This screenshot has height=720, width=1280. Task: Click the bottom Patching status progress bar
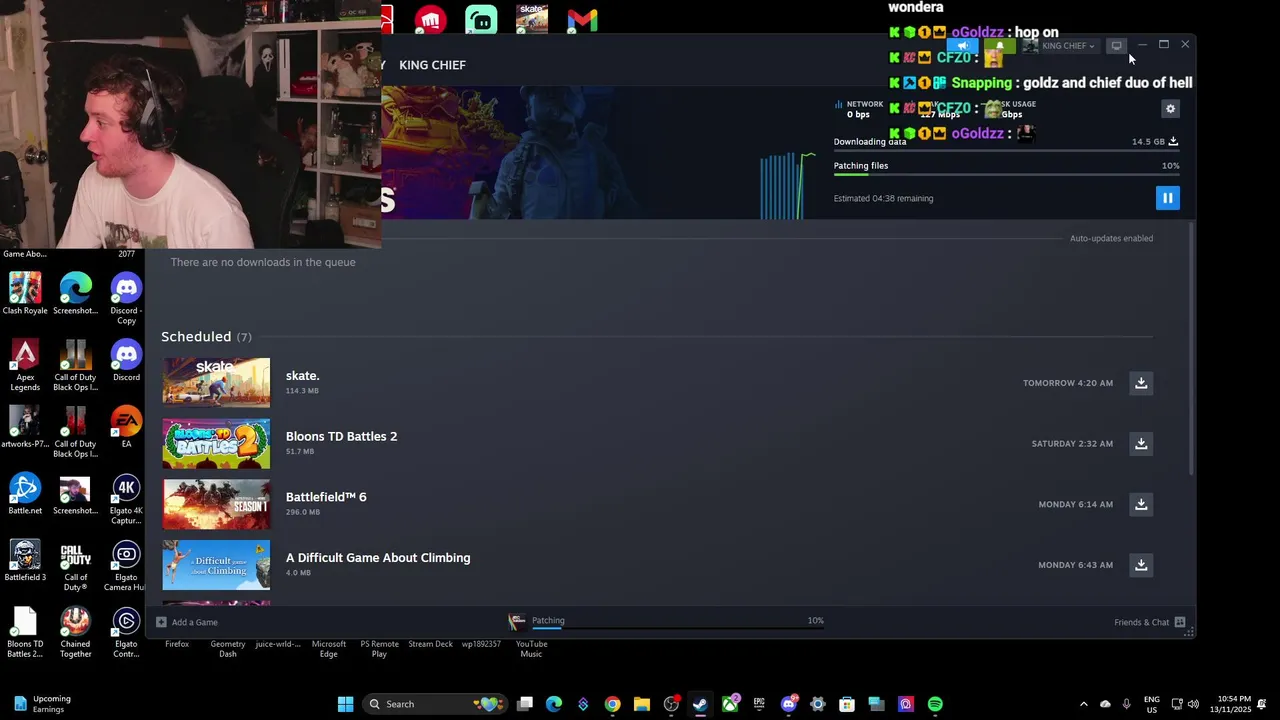point(677,629)
